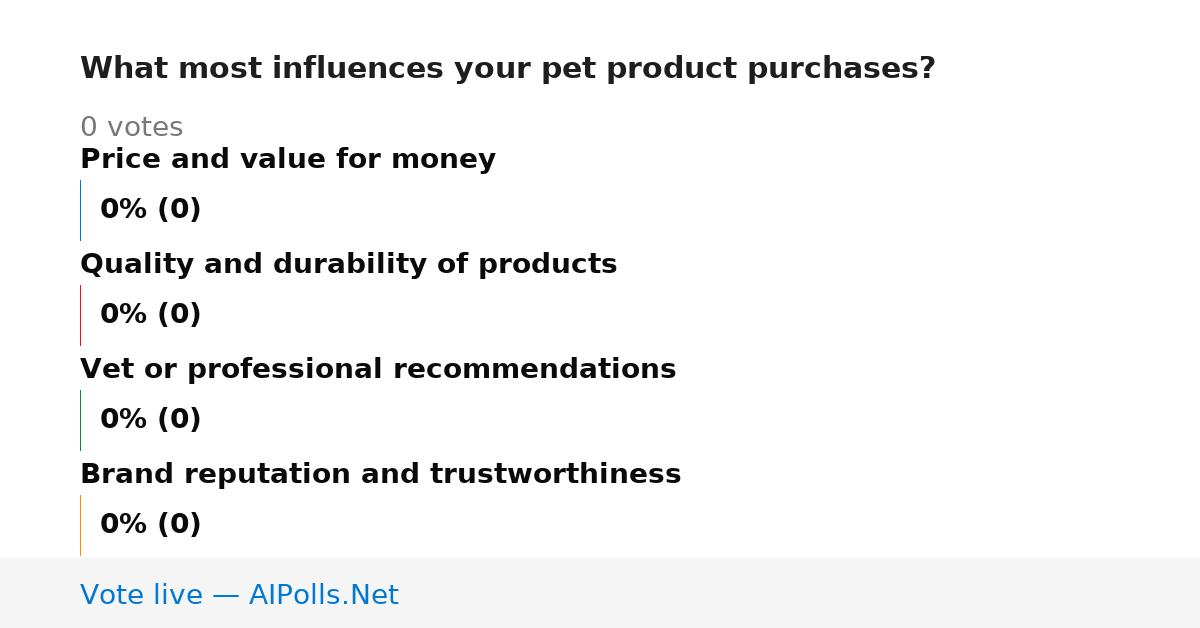The height and width of the screenshot is (628, 1200).
Task: Click the green result bar for Vet recommendations
Action: pos(80,420)
